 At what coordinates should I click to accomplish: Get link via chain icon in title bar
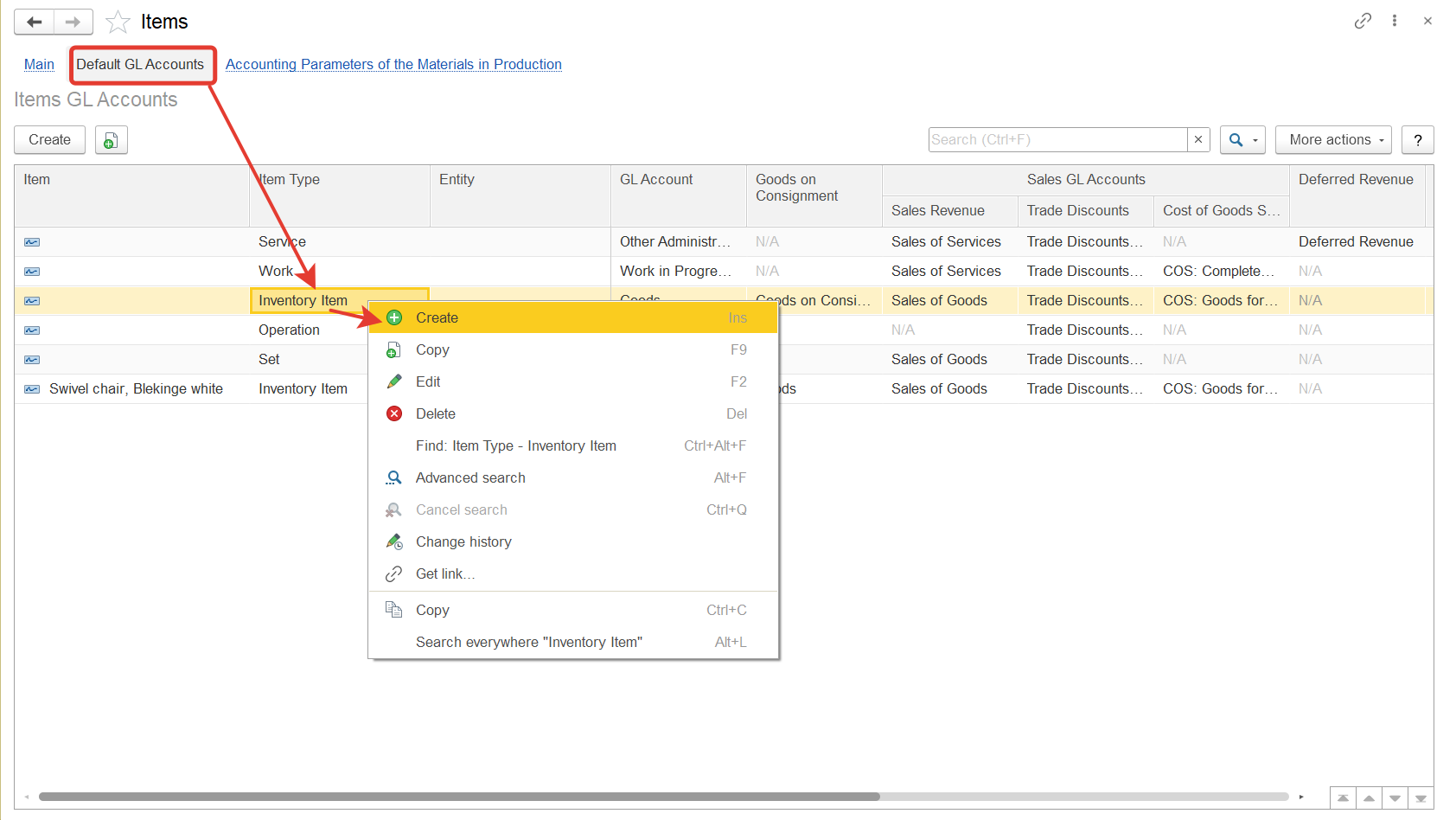[1363, 21]
